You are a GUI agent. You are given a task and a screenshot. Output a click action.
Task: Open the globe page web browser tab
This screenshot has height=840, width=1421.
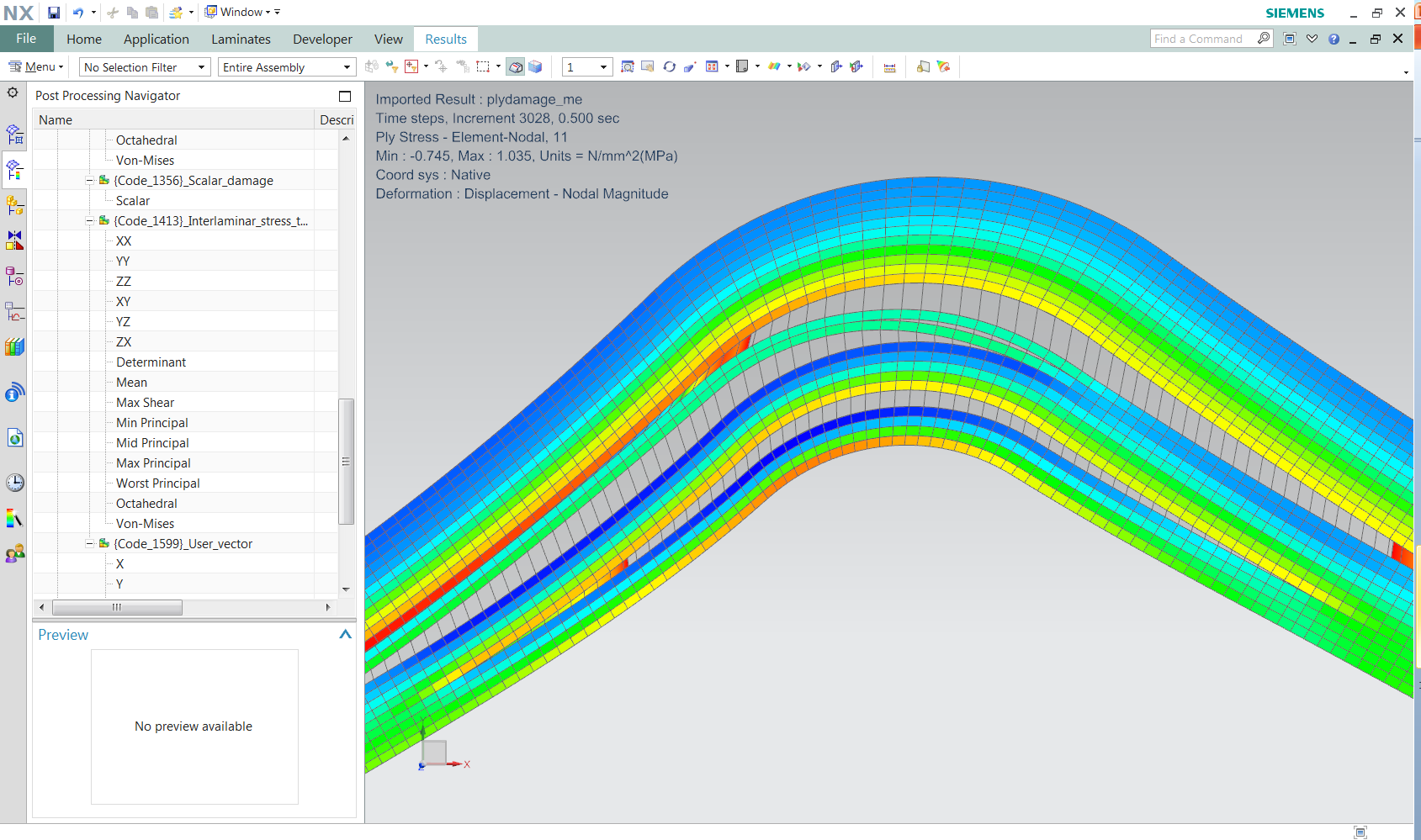(x=14, y=438)
